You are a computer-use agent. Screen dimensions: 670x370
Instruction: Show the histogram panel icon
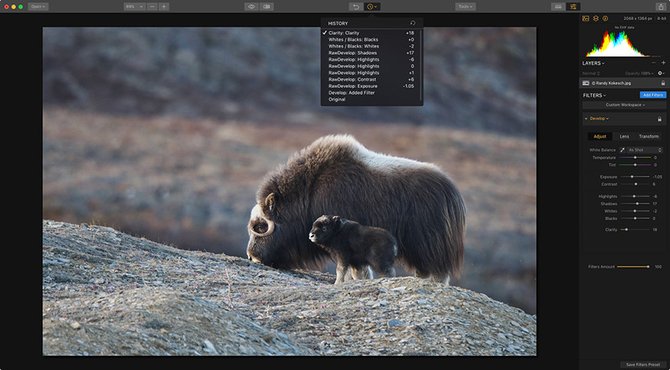(586, 18)
